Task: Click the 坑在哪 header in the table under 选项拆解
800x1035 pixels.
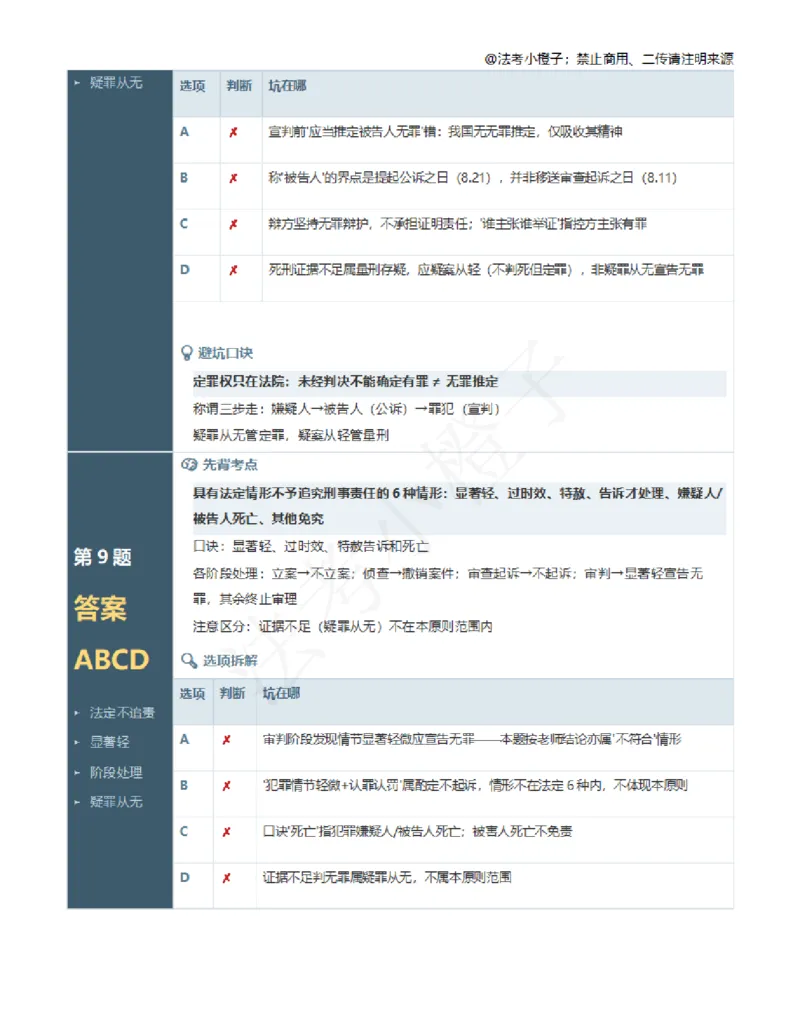Action: coord(281,694)
